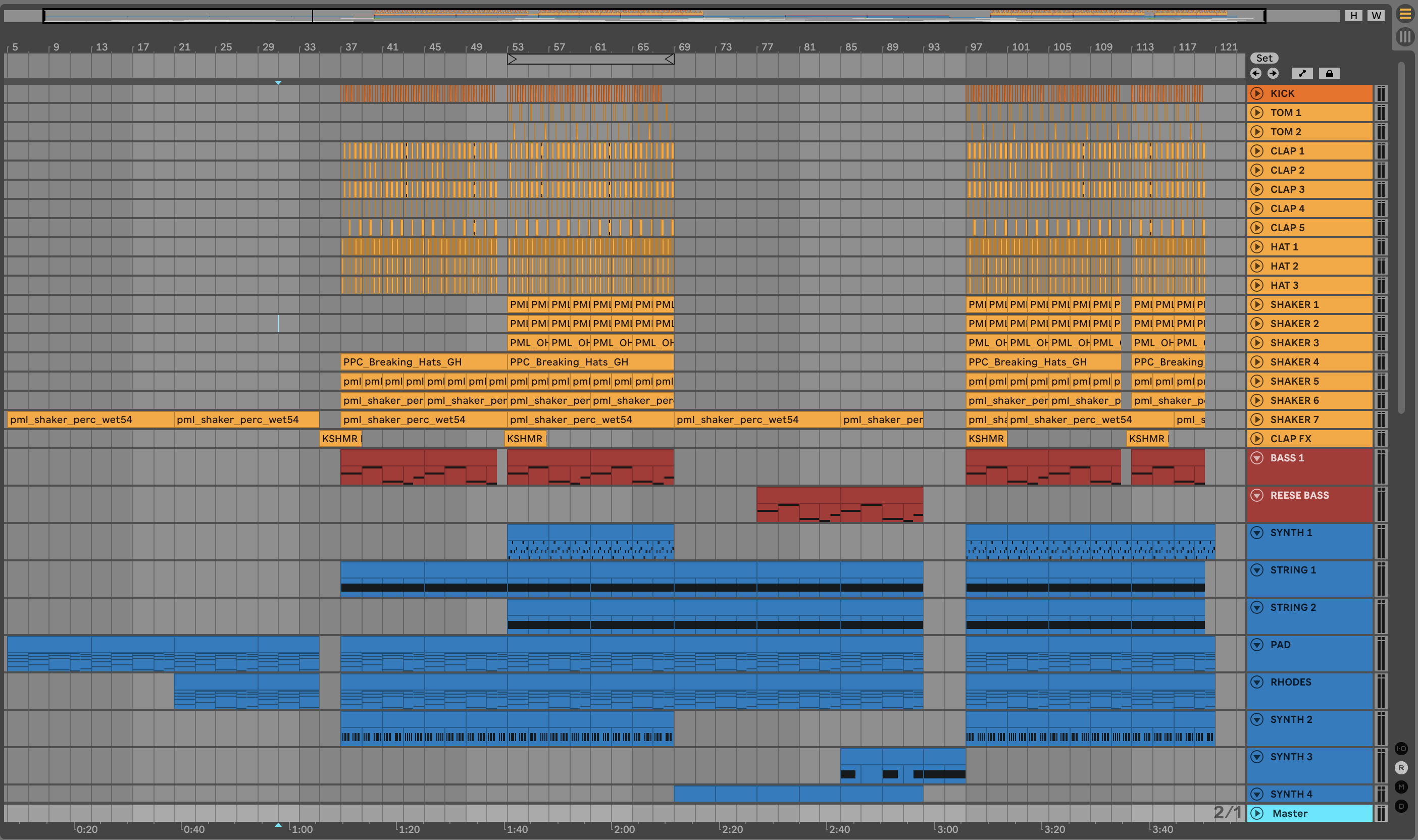Jump to previous locator arrow

click(x=1256, y=73)
